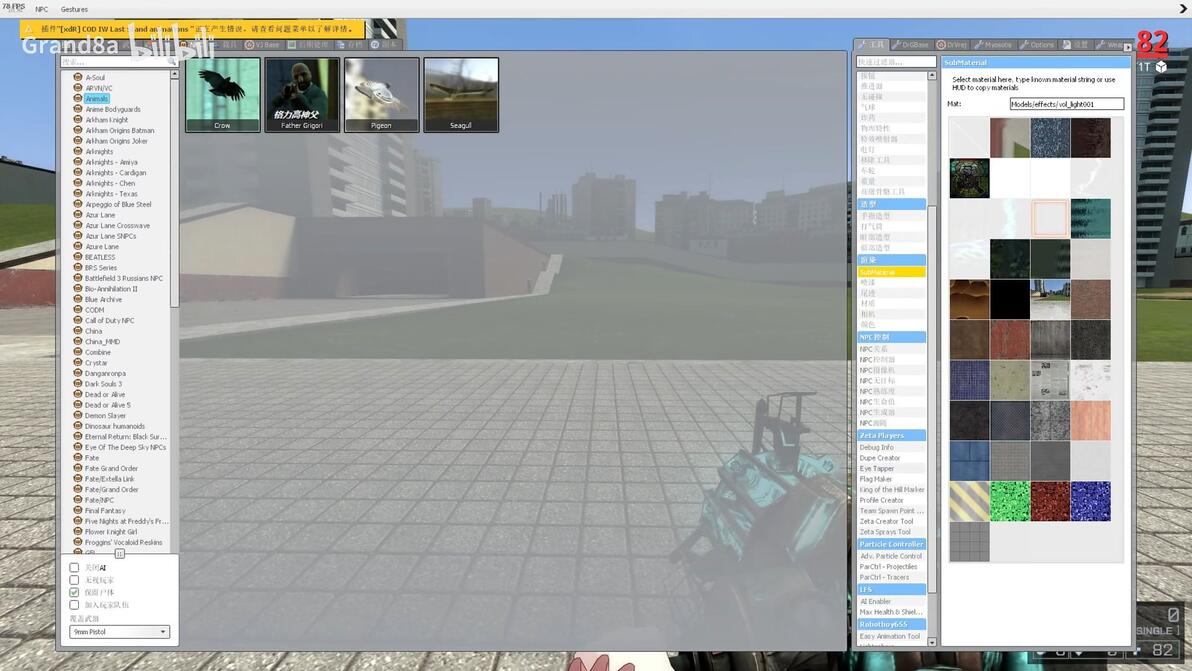Collapse the Zeta Players category header
Image resolution: width=1192 pixels, height=671 pixels.
click(891, 435)
